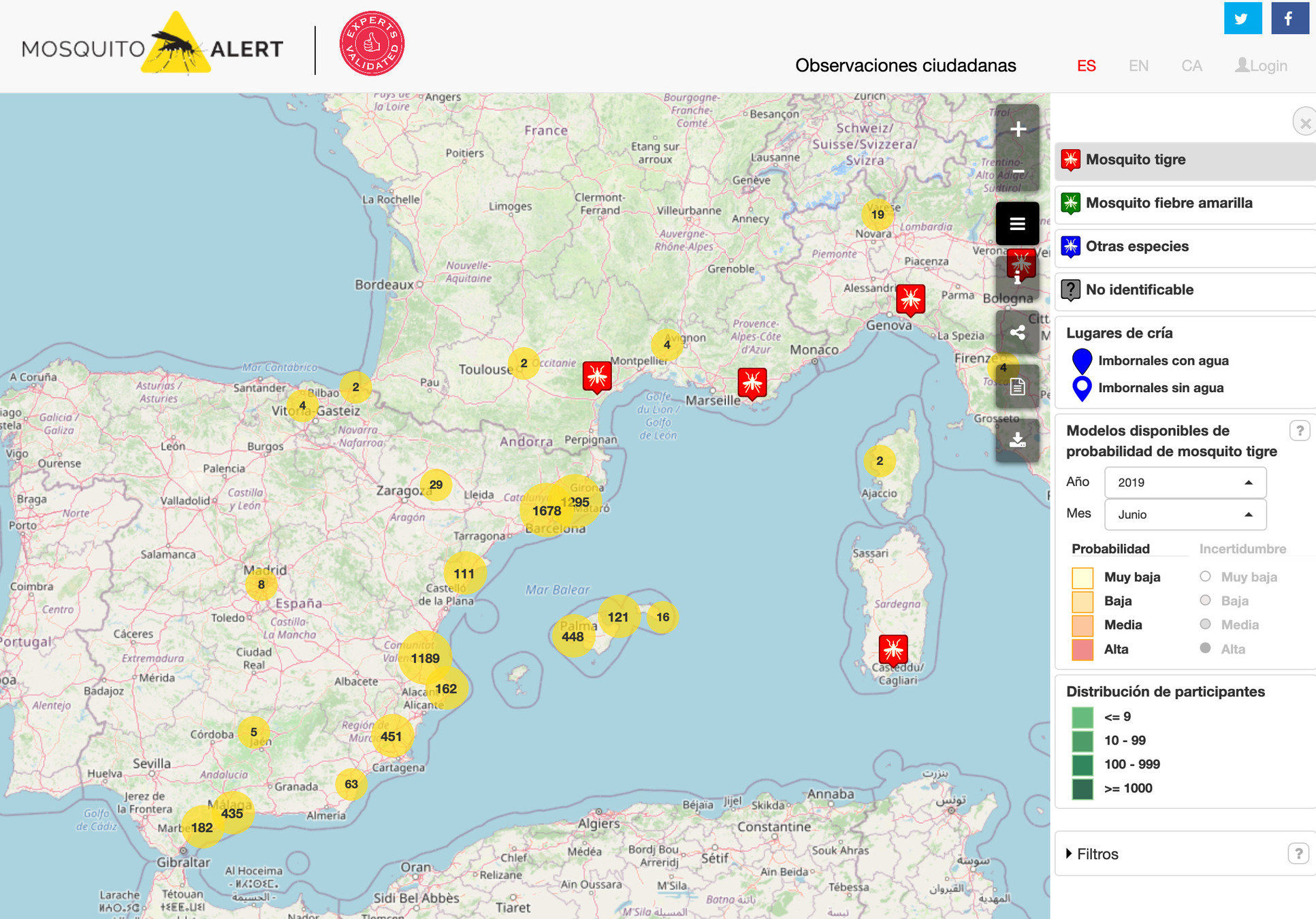Select the Probabilidad tab
The height and width of the screenshot is (919, 1316).
pyautogui.click(x=1110, y=549)
